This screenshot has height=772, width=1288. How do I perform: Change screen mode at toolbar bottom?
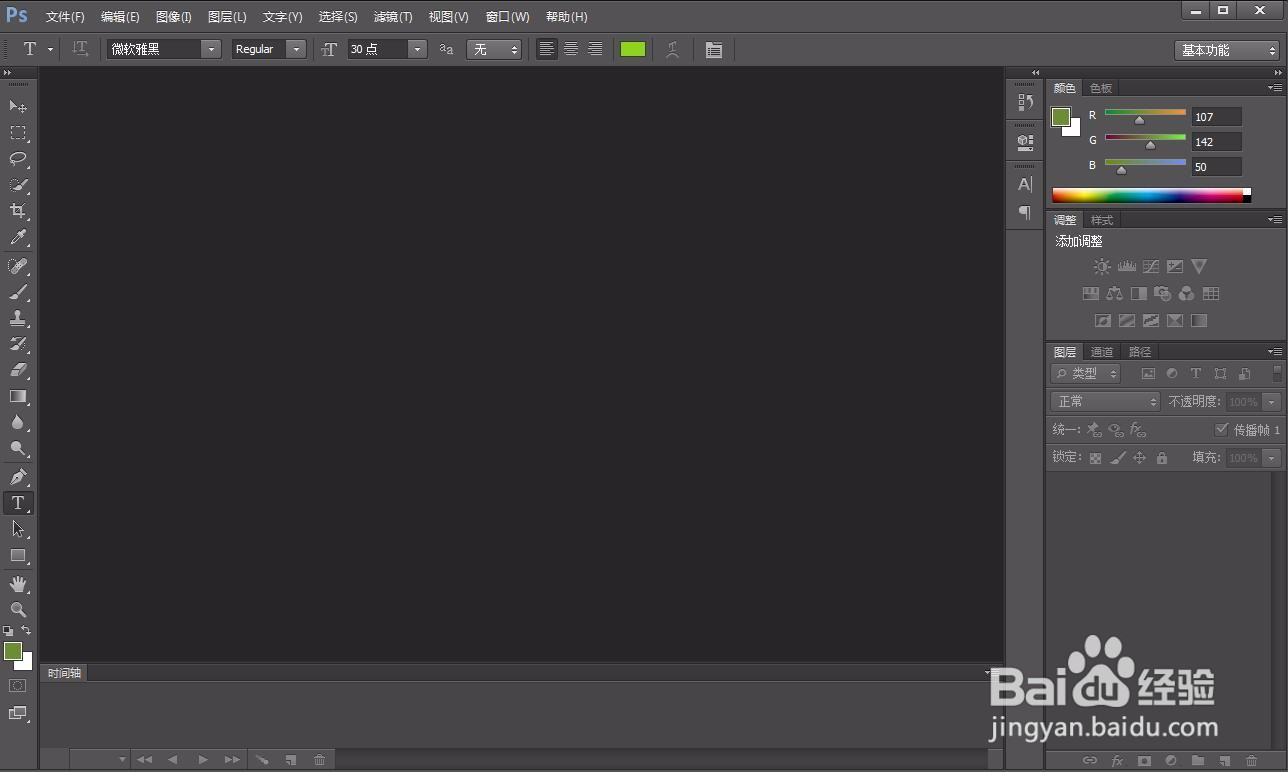(x=18, y=713)
